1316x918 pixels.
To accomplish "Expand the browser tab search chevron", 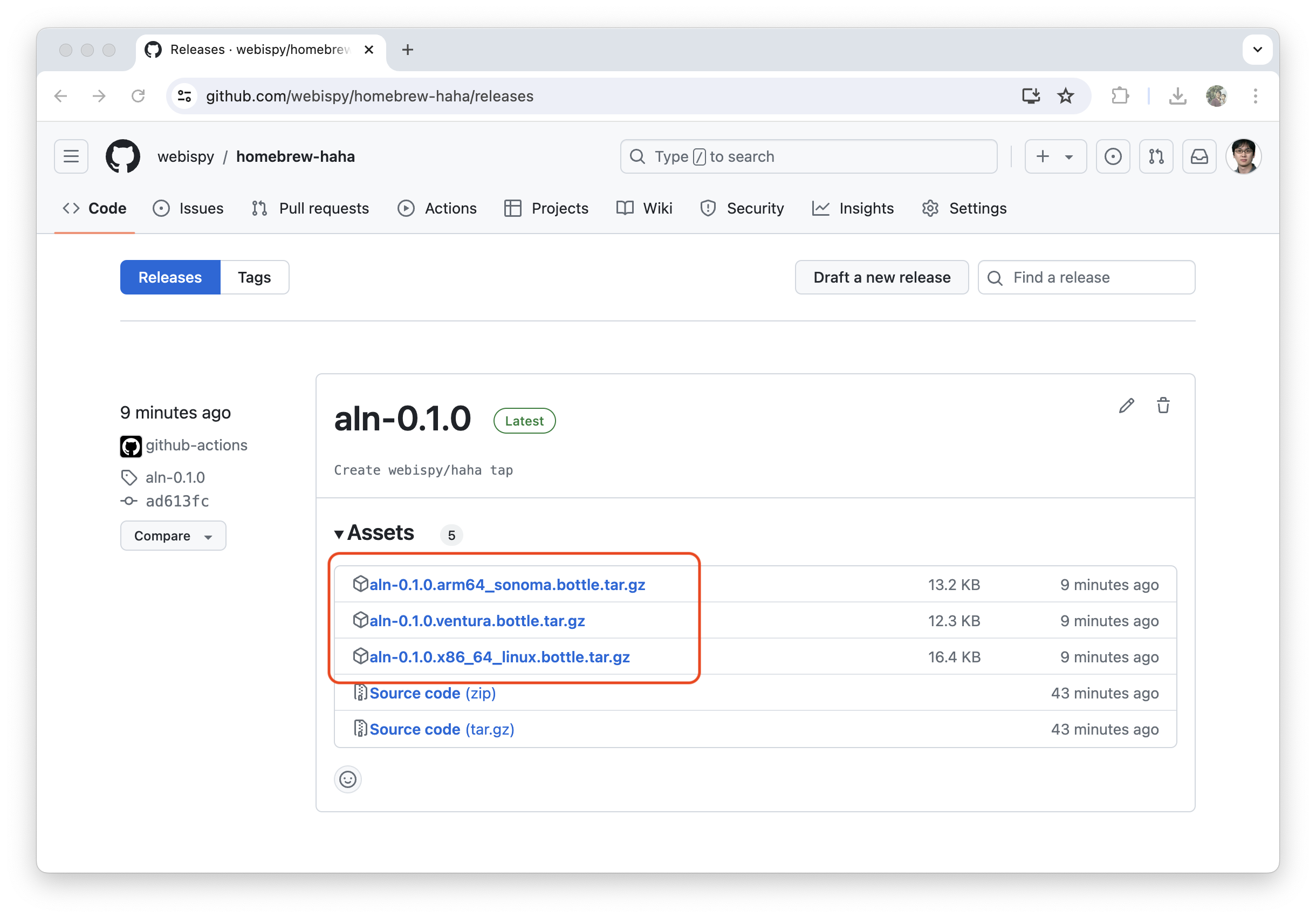I will point(1258,50).
